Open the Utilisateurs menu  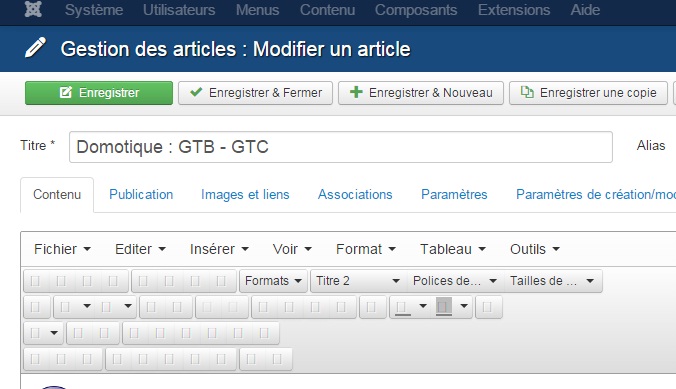(x=179, y=10)
